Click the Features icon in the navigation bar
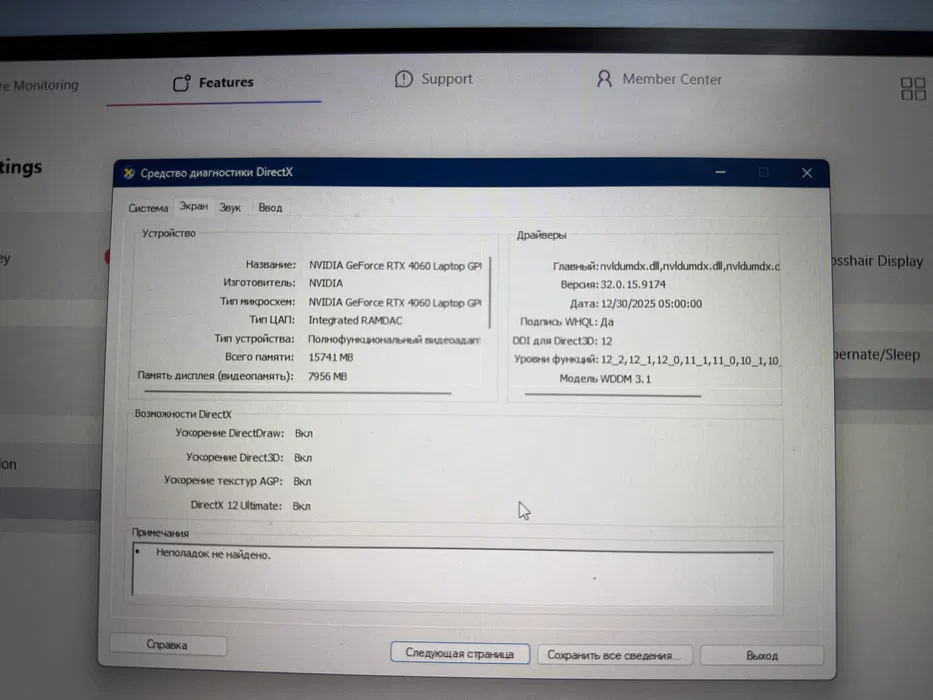This screenshot has width=933, height=700. click(x=184, y=84)
